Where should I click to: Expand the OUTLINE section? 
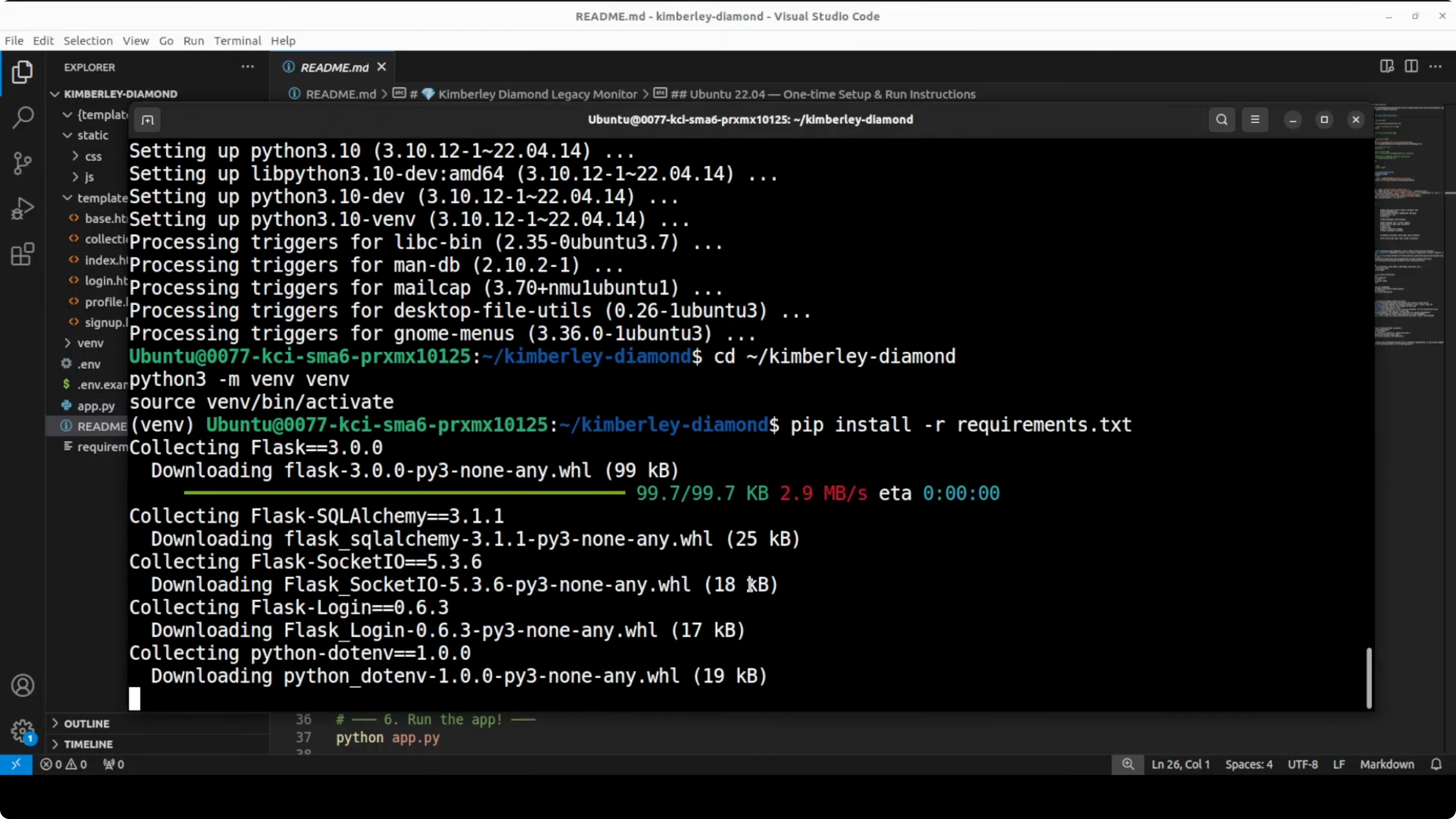coord(87,724)
